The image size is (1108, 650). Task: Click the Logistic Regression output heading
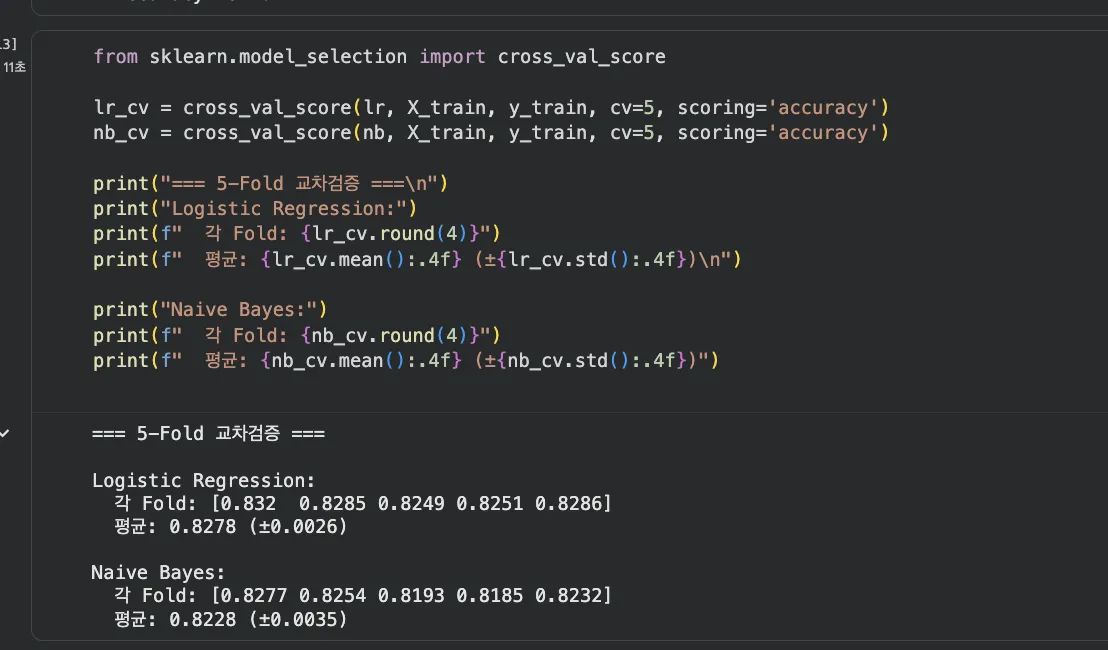204,481
